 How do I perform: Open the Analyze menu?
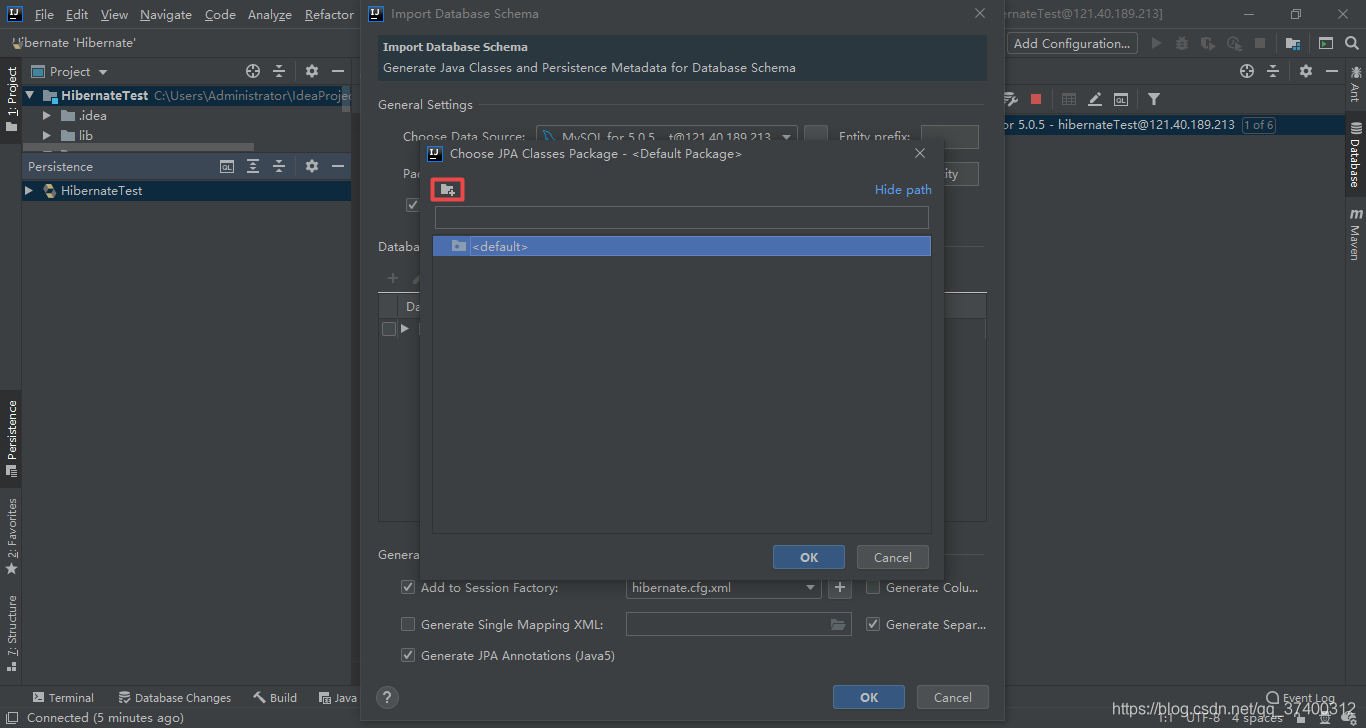coord(270,14)
